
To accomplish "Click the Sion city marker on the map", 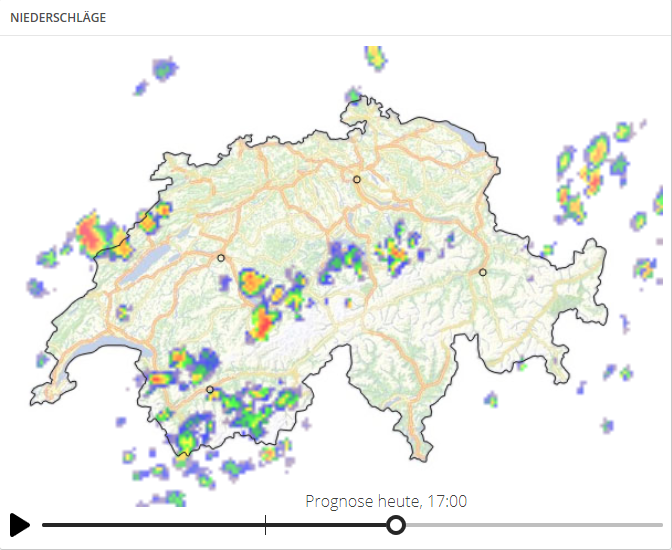I will click(x=210, y=389).
